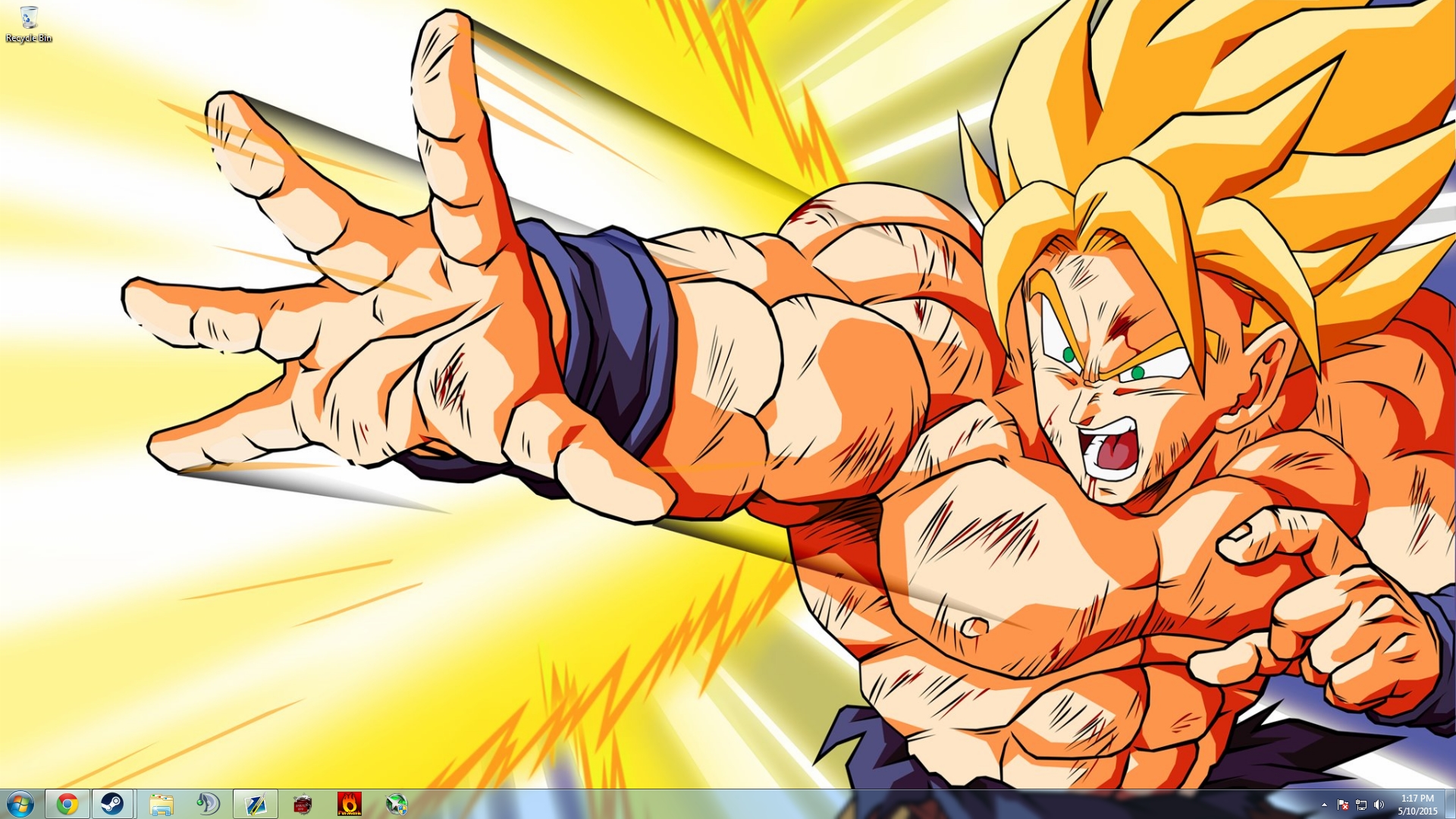Launch TeamSpeak from the taskbar
1456x819 pixels.
point(208,804)
